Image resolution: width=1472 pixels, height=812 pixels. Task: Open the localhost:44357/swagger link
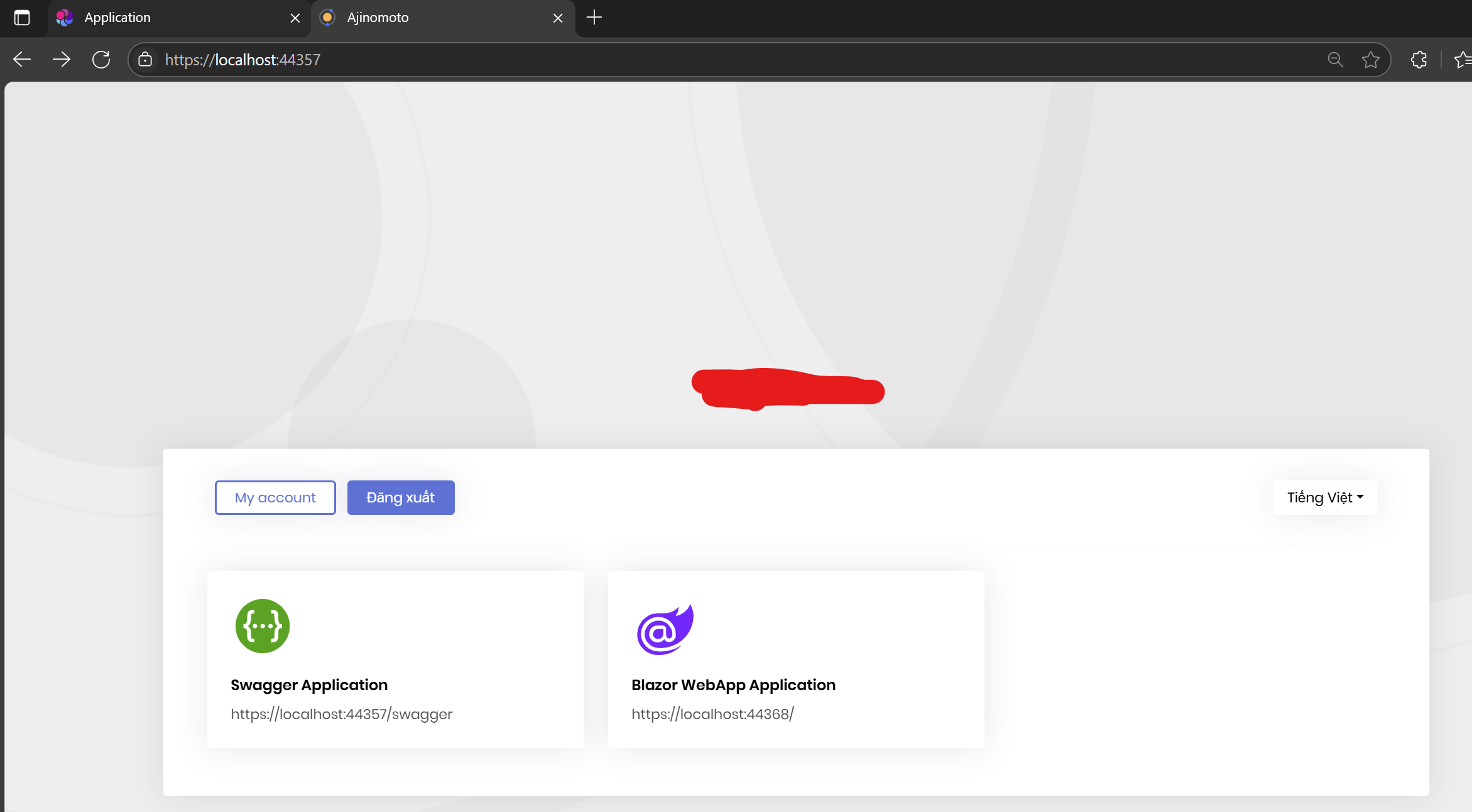tap(341, 714)
